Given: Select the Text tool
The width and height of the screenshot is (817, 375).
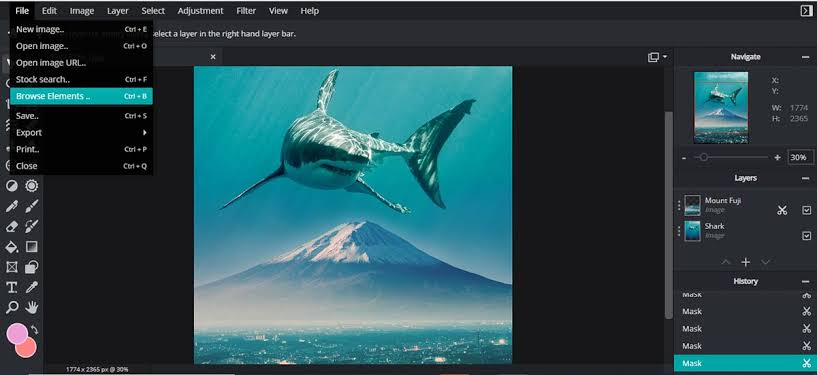Looking at the screenshot, I should coord(11,287).
